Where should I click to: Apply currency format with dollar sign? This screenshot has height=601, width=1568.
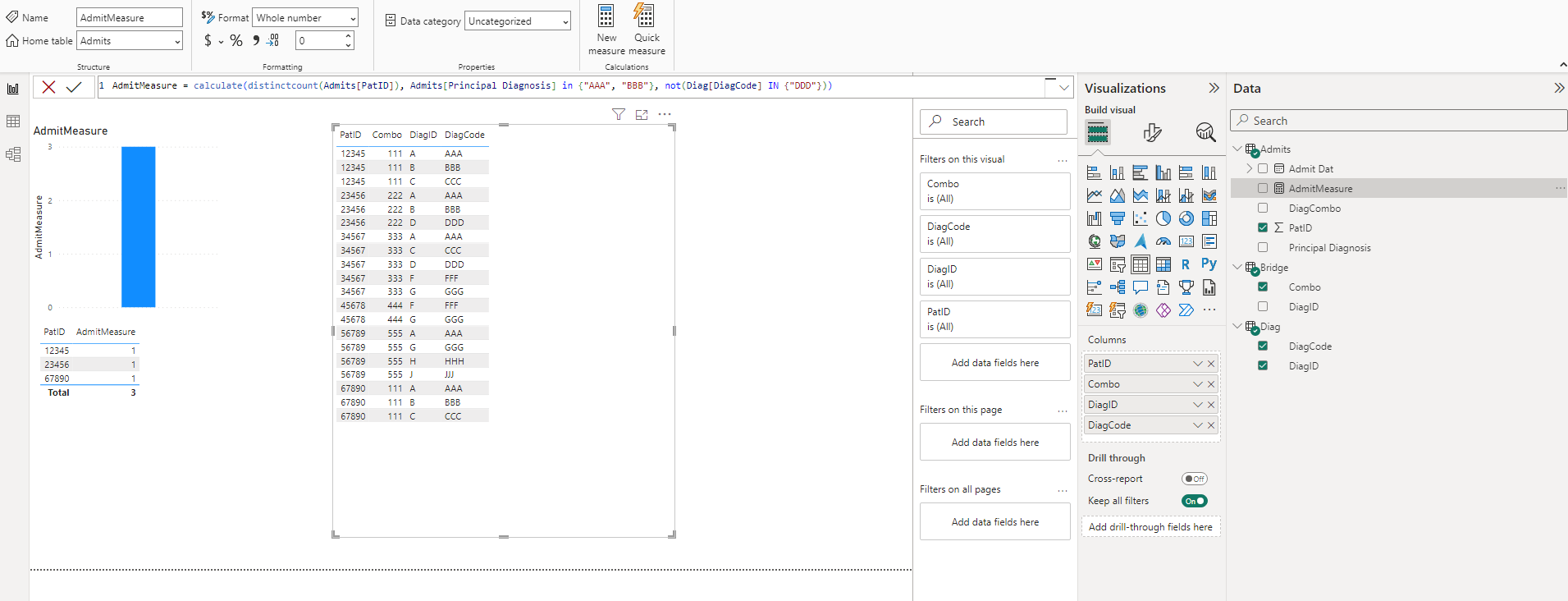(208, 40)
